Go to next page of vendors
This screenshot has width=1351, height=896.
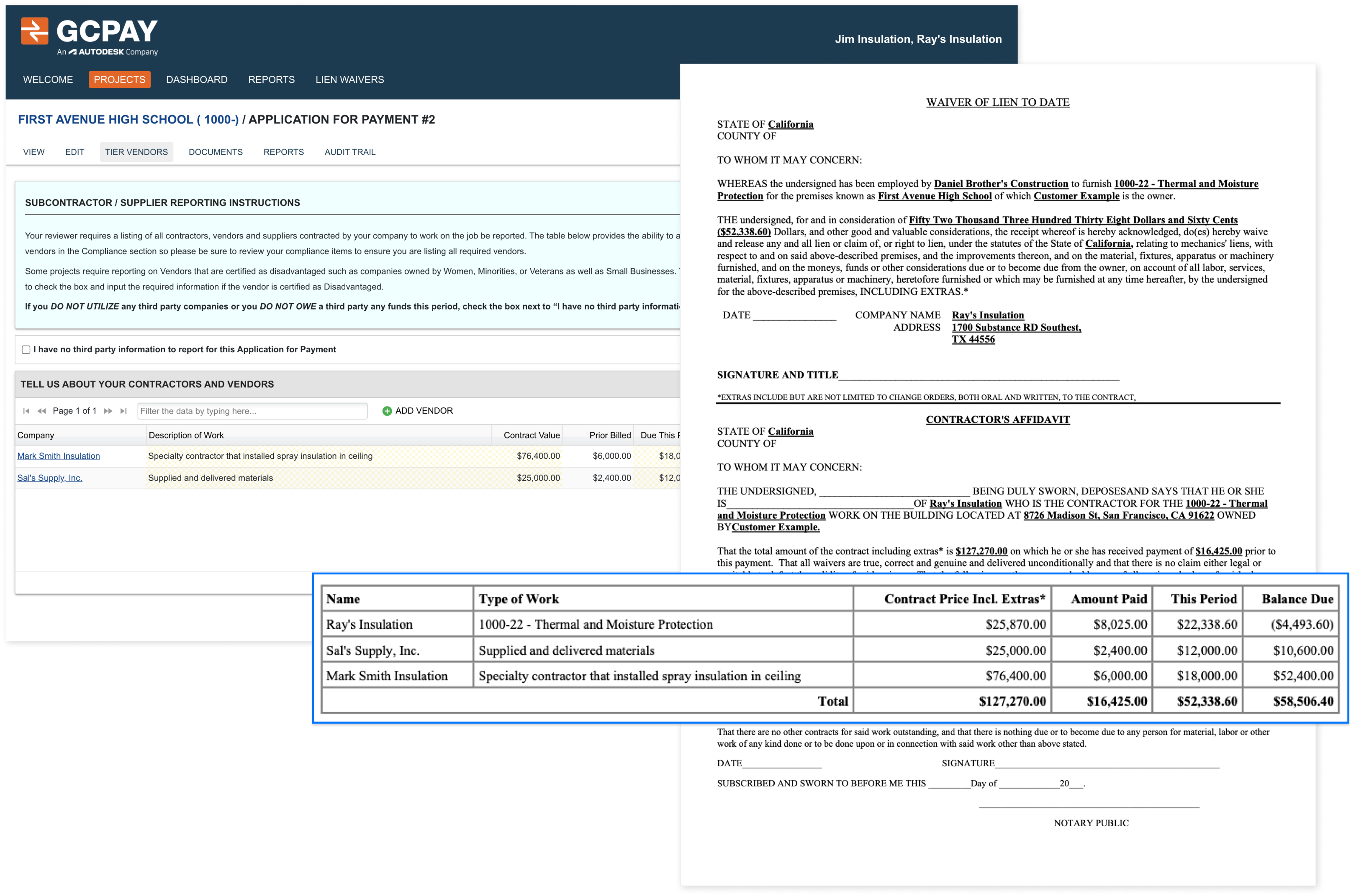coord(108,411)
